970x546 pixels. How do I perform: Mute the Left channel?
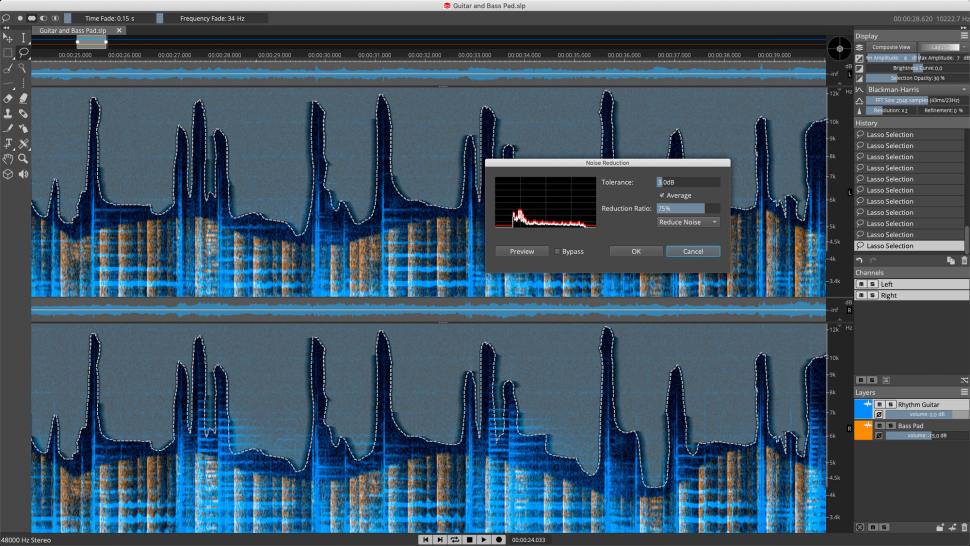861,284
